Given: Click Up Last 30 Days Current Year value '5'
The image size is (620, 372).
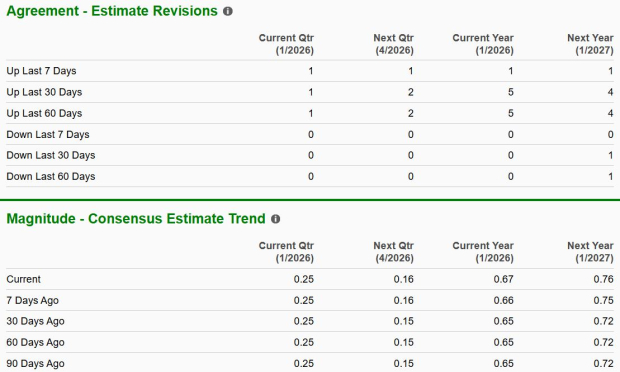Looking at the screenshot, I should tap(511, 92).
